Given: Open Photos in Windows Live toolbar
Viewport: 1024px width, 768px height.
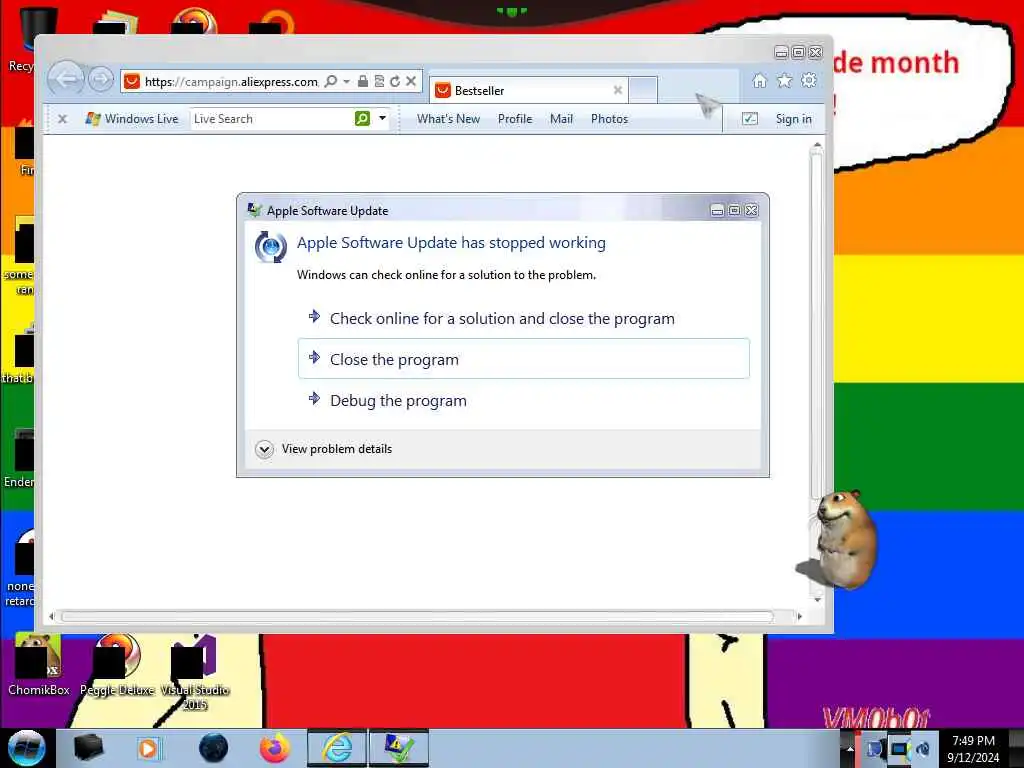Looking at the screenshot, I should (609, 119).
